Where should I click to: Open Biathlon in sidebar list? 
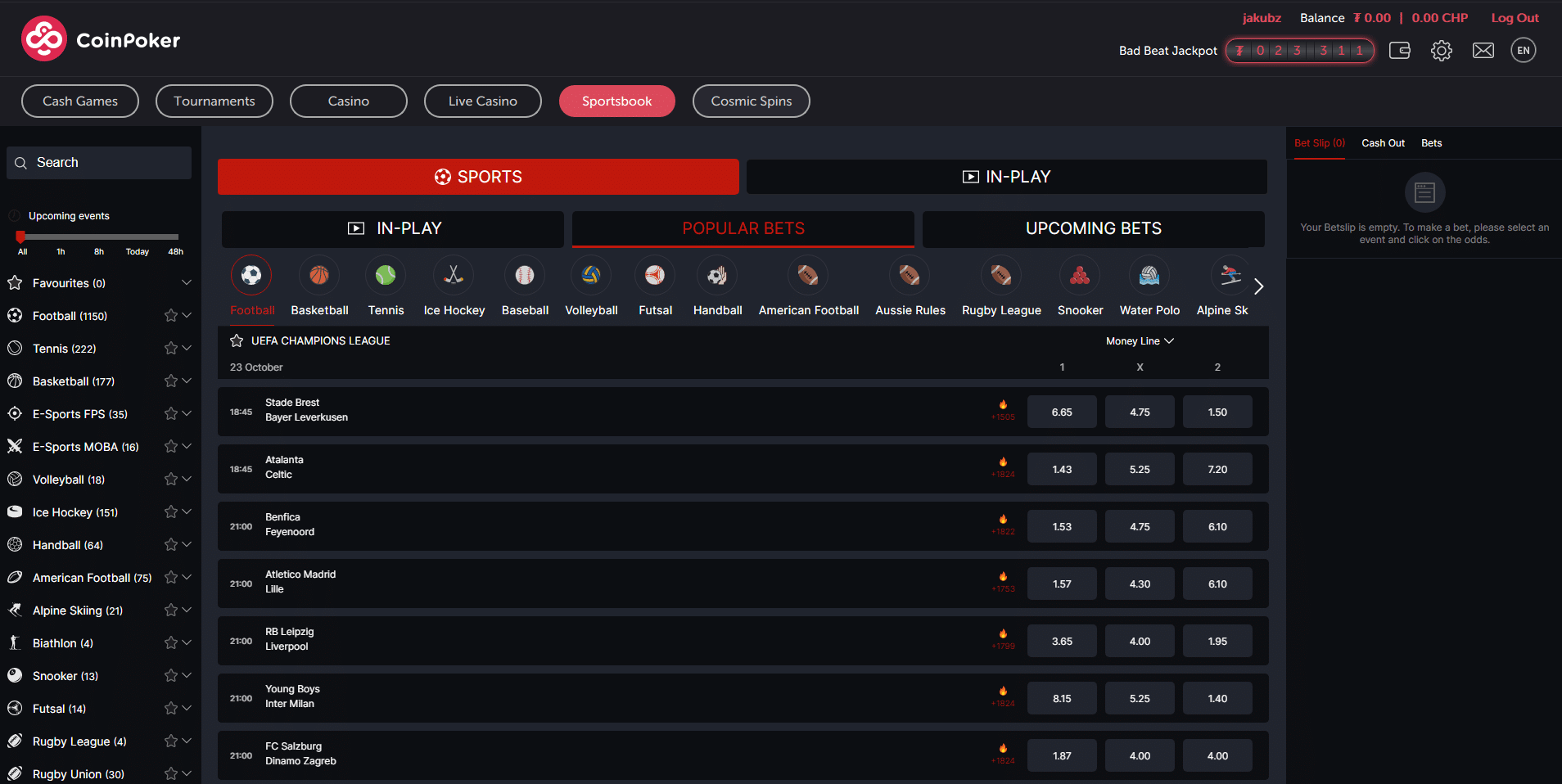(63, 643)
